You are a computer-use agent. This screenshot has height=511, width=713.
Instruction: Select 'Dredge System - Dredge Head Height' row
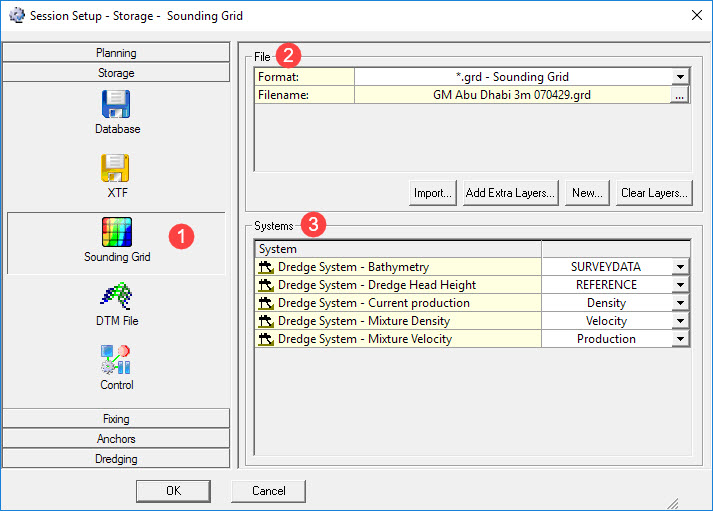[398, 285]
